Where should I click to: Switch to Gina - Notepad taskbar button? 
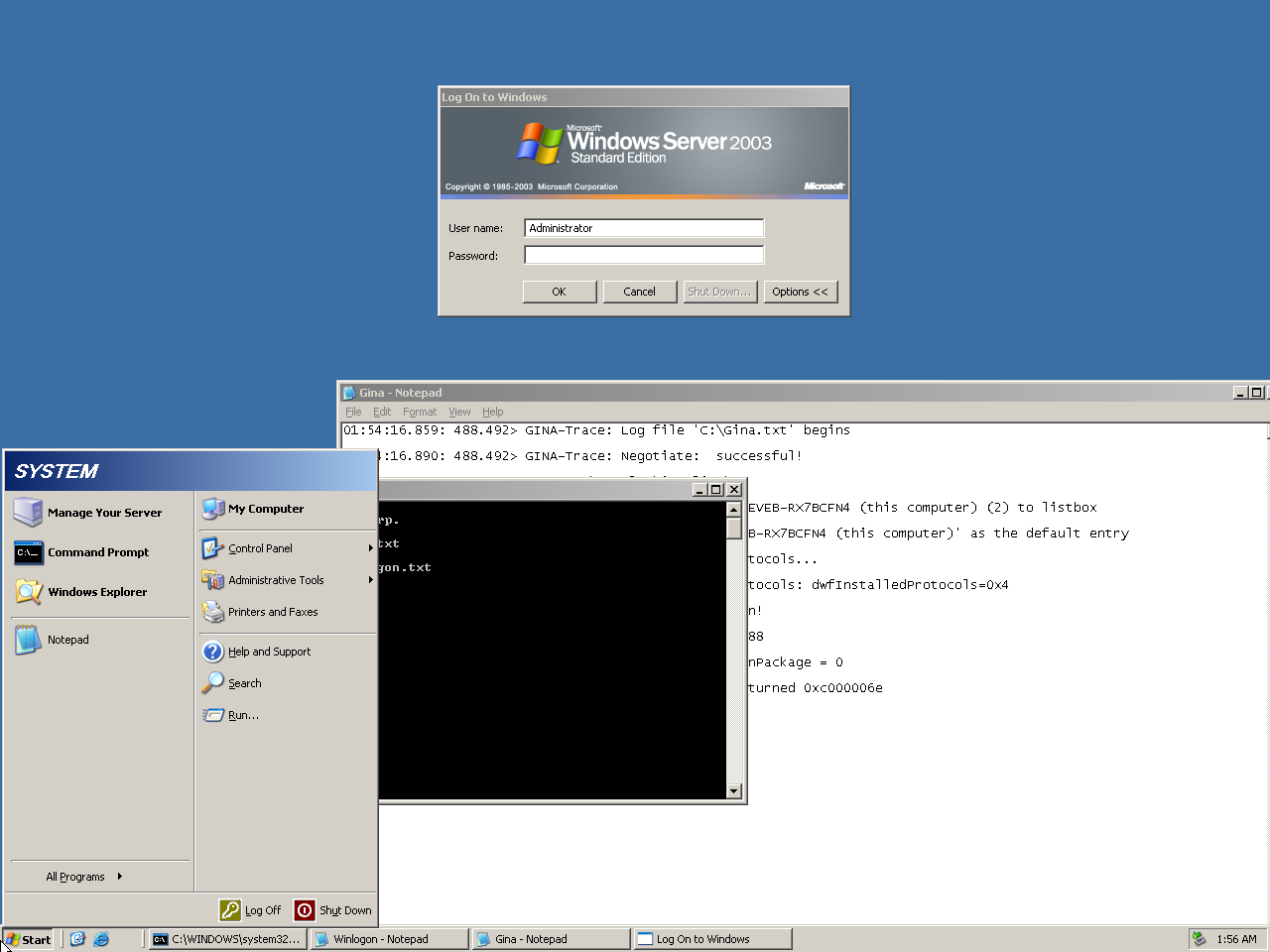(551, 939)
